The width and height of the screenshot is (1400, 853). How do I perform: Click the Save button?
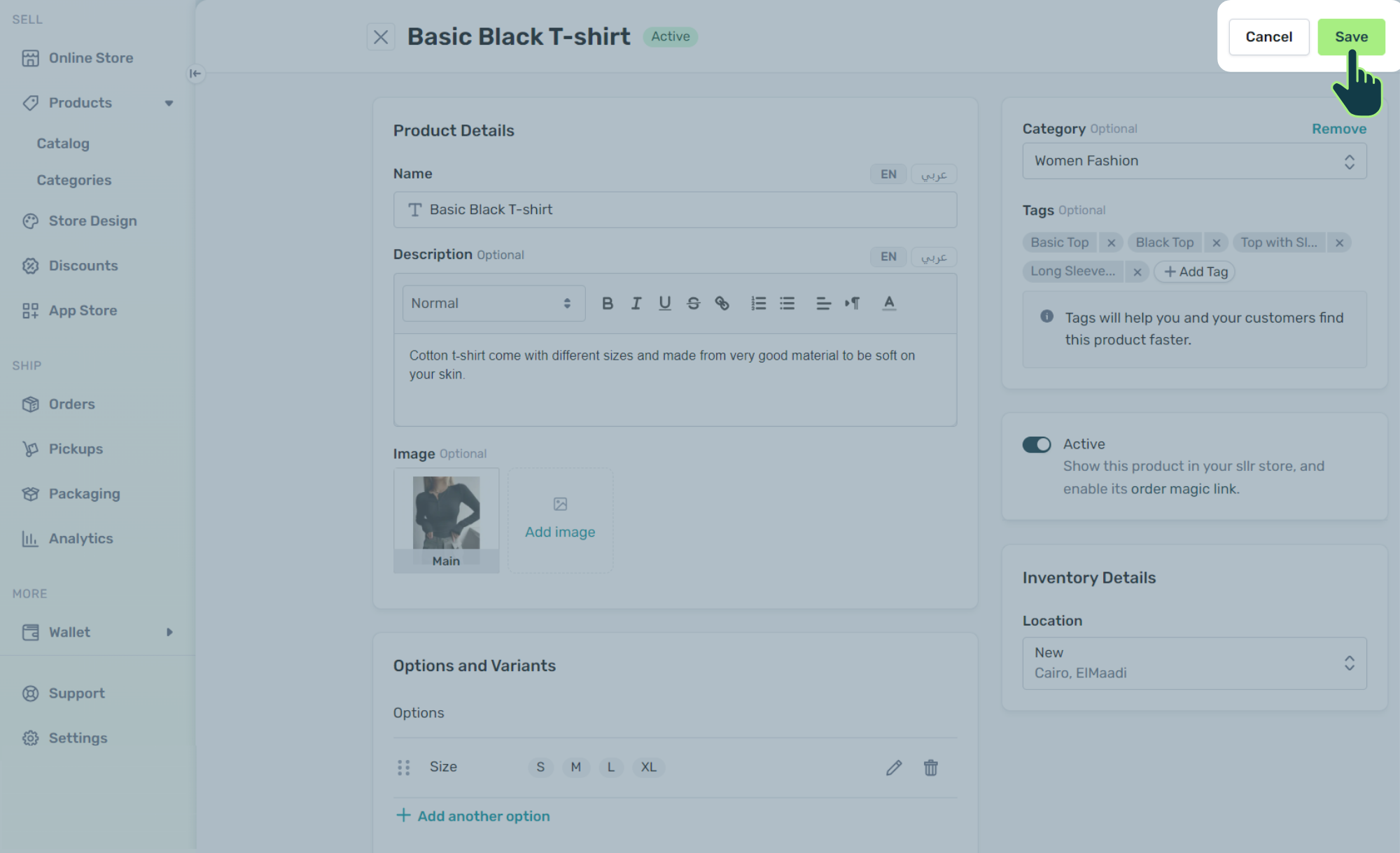point(1350,37)
